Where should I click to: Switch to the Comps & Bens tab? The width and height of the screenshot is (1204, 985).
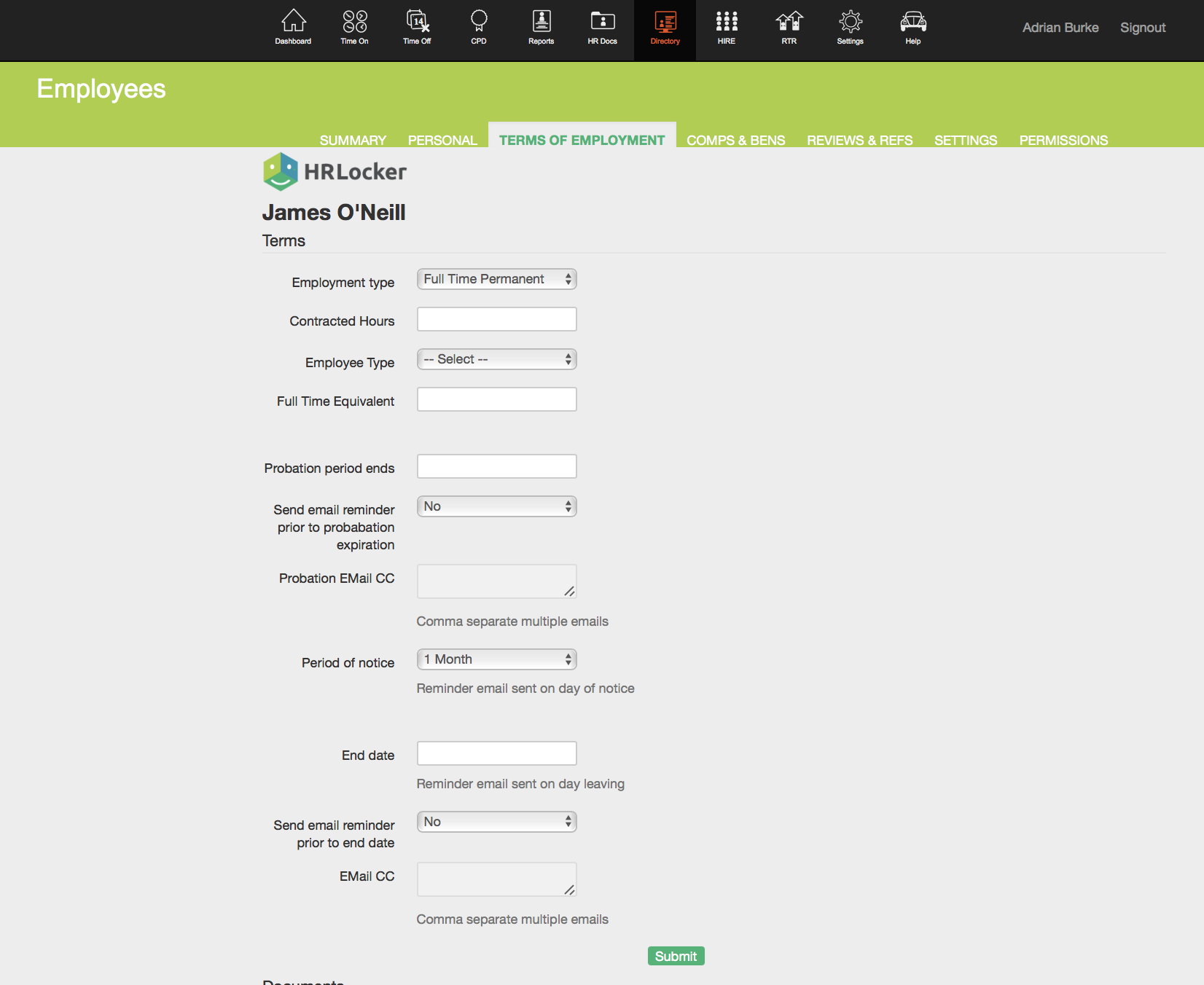(735, 140)
